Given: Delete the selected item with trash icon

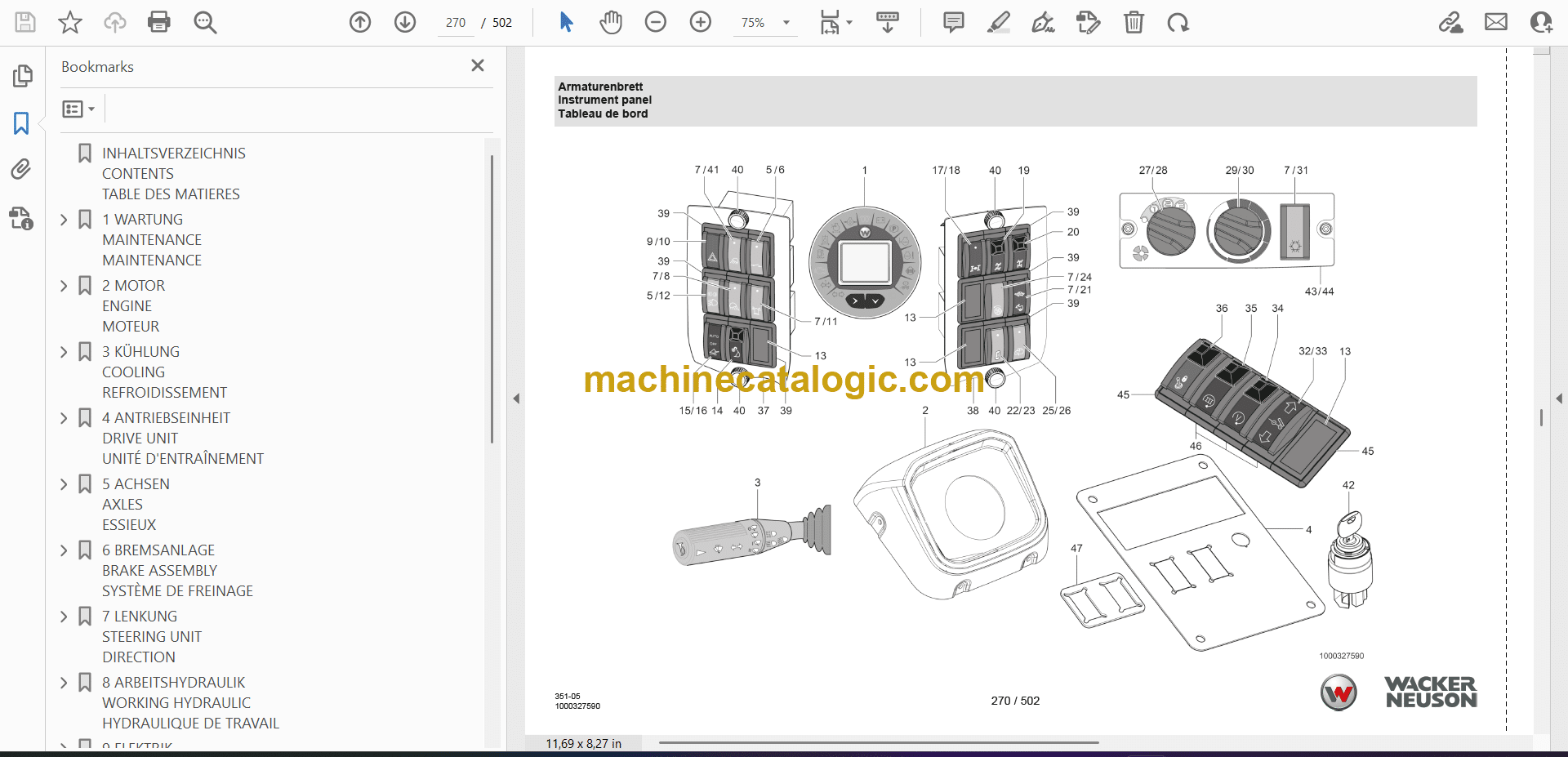Looking at the screenshot, I should [x=1134, y=22].
